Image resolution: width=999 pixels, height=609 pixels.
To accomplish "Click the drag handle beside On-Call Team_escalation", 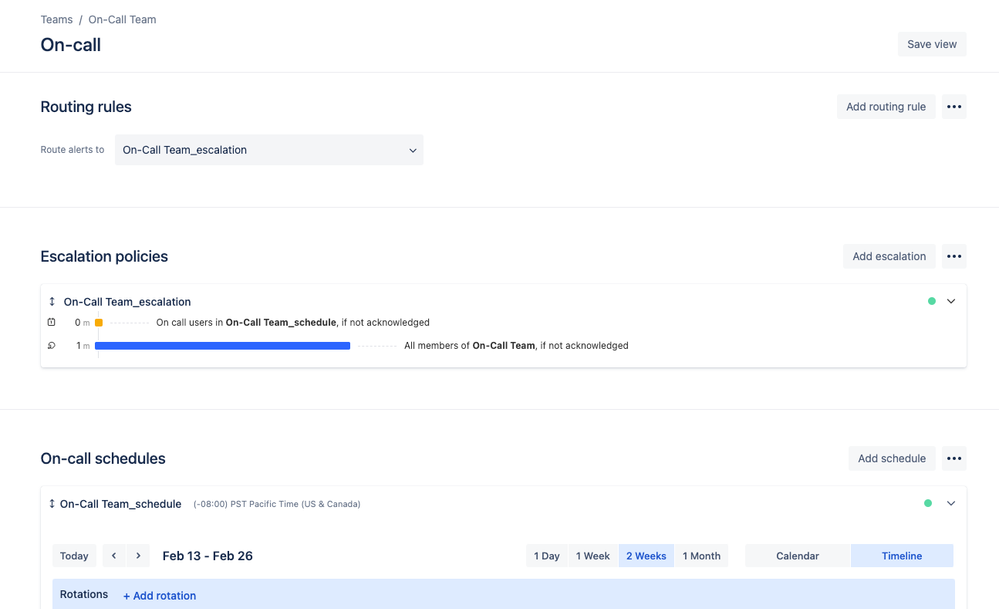I will pyautogui.click(x=51, y=301).
